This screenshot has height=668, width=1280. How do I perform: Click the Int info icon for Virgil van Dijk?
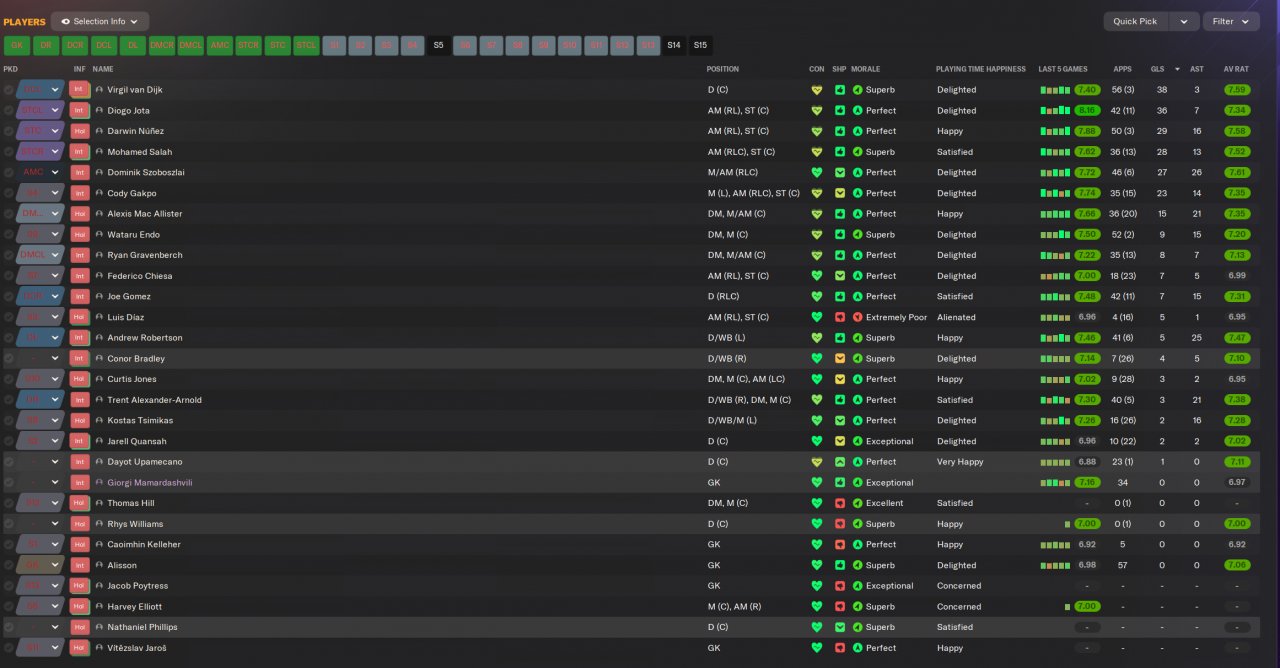point(79,90)
